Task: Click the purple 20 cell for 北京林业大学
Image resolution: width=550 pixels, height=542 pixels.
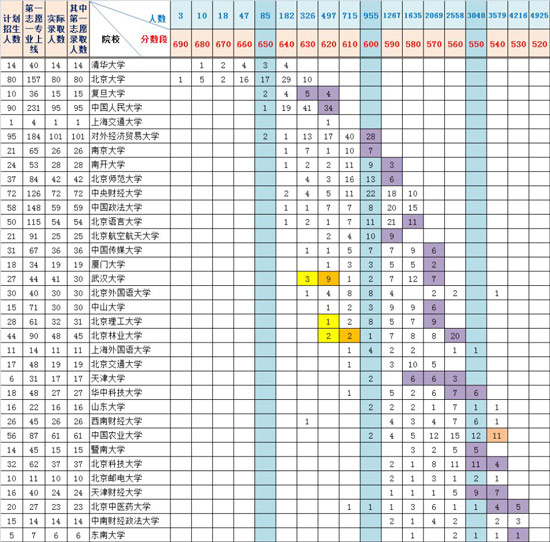Action: click(x=455, y=336)
